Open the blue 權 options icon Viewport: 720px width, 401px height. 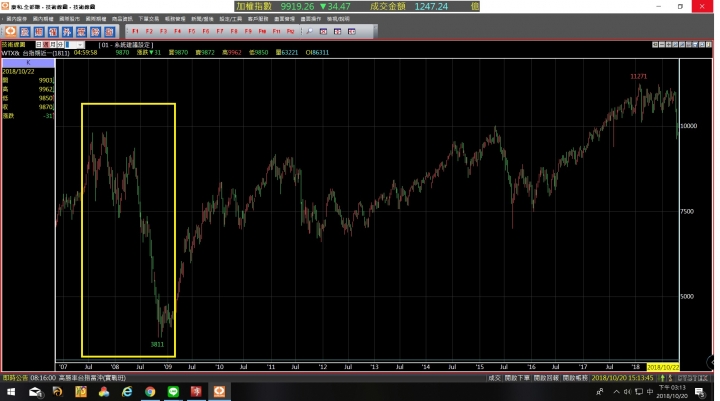tap(53, 31)
